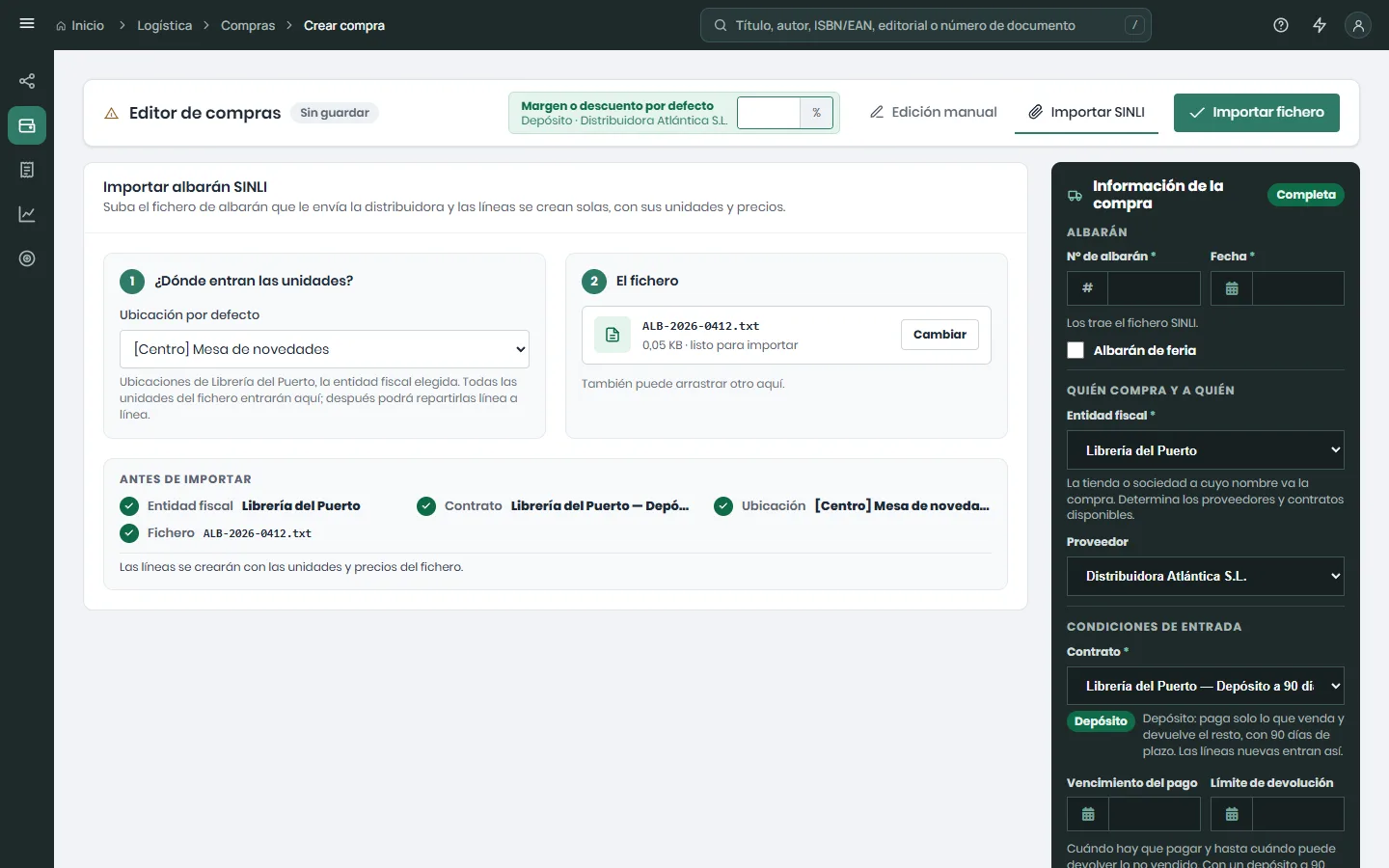Toggle the Albarán de feria checkbox
1389x868 pixels.
(x=1076, y=350)
